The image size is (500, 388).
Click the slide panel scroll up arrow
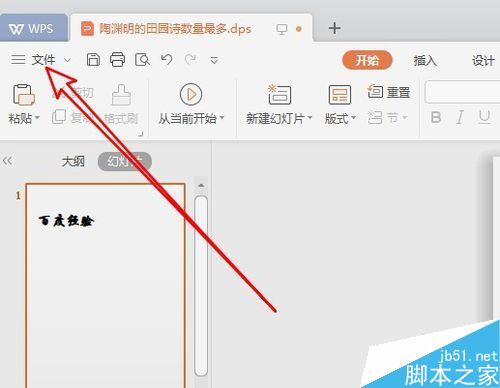[x=201, y=185]
